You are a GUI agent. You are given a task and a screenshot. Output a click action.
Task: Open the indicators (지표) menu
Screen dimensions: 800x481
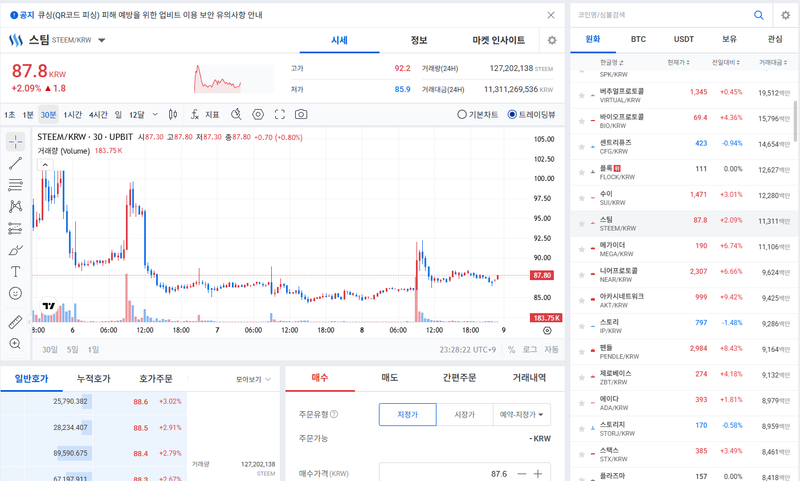pos(205,114)
